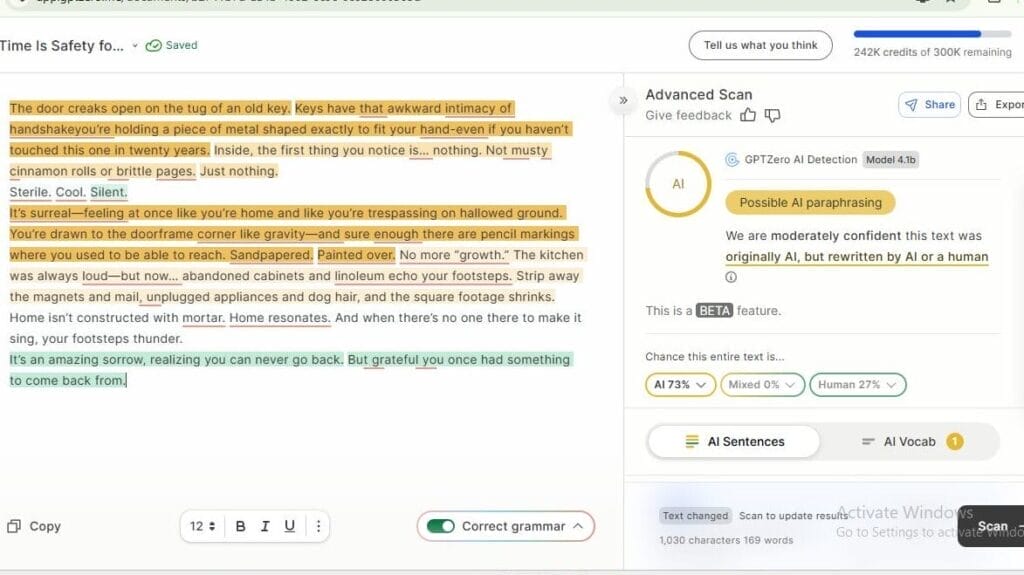Click the Saved status check icon

point(153,46)
